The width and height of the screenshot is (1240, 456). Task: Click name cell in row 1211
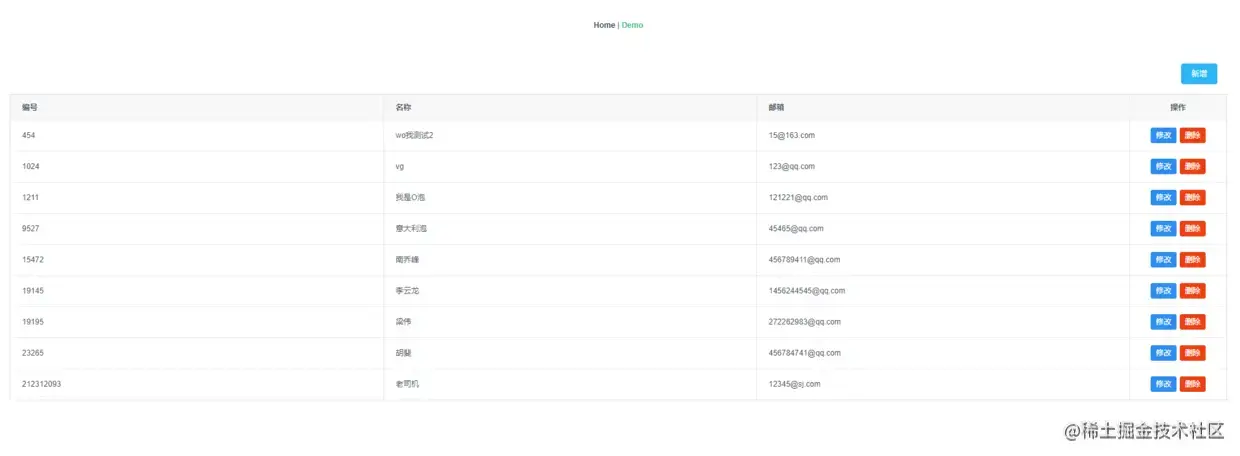tap(570, 197)
